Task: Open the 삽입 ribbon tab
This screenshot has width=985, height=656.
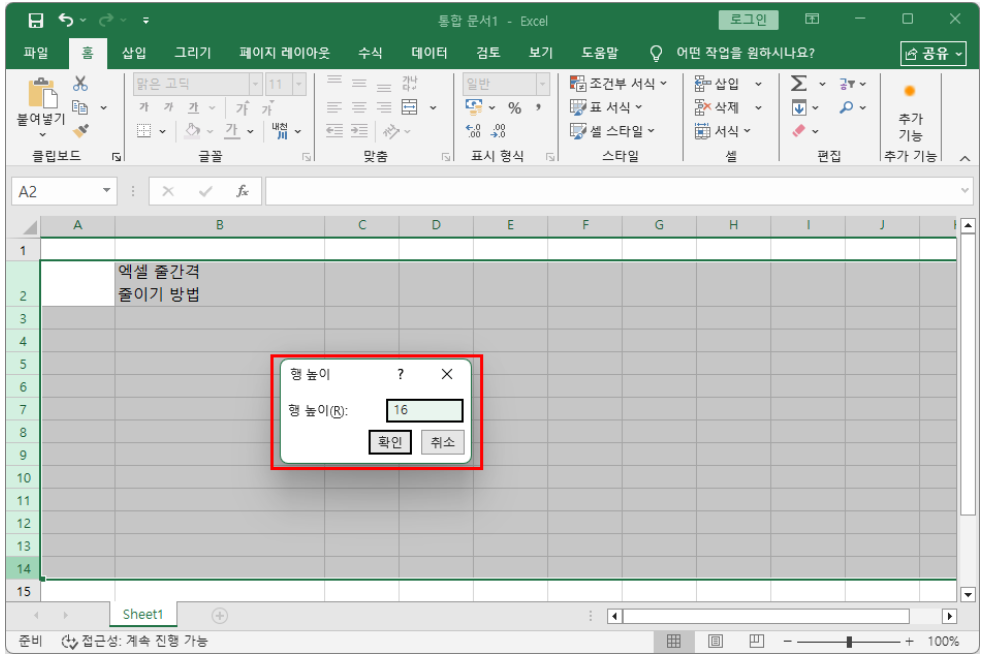Action: (x=134, y=53)
